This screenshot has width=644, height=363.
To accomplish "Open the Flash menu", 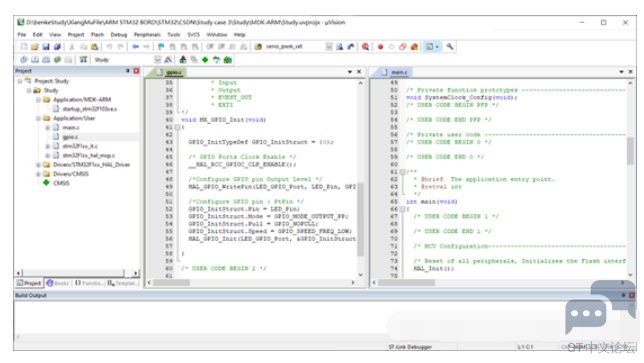I will coord(97,35).
